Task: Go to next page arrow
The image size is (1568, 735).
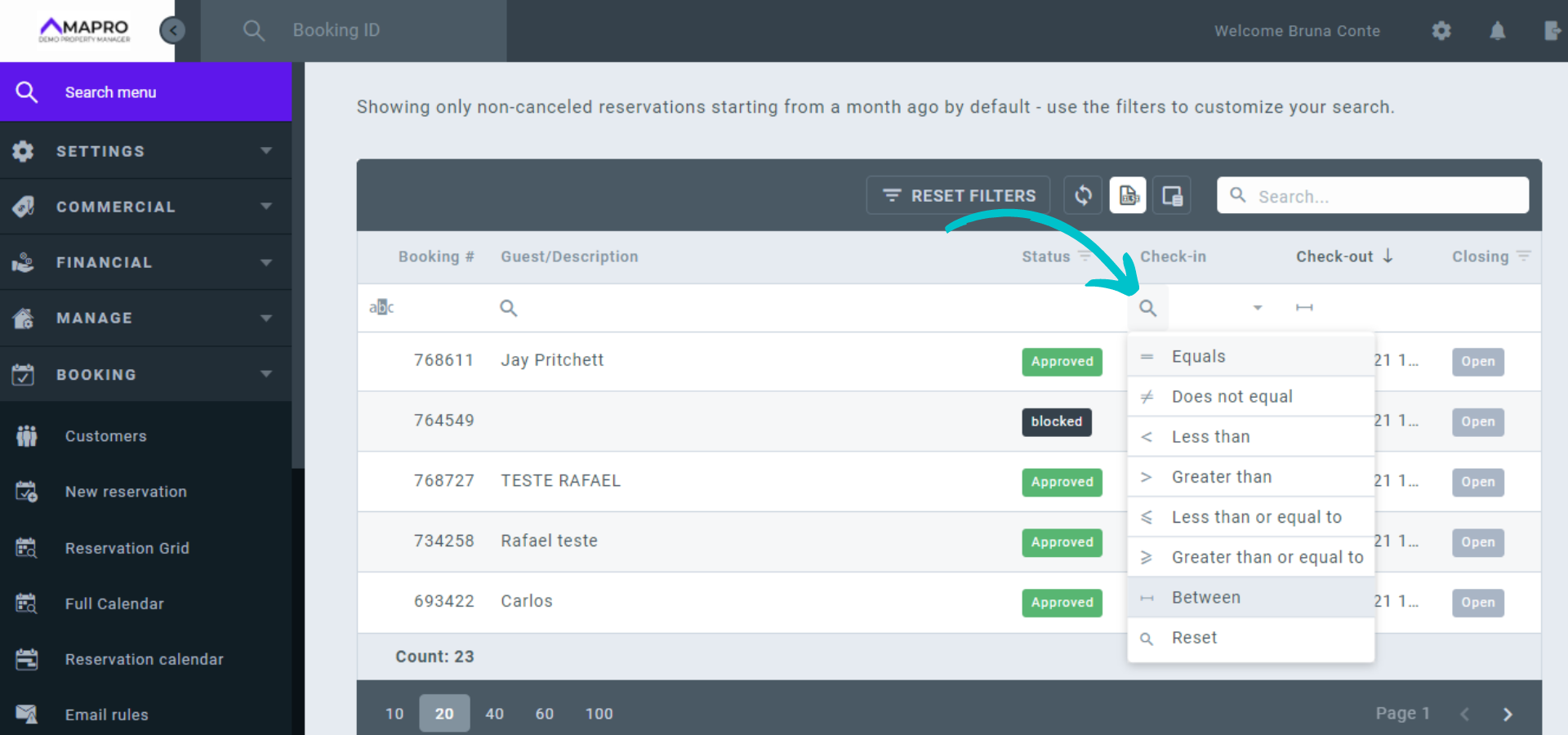Action: click(1508, 714)
